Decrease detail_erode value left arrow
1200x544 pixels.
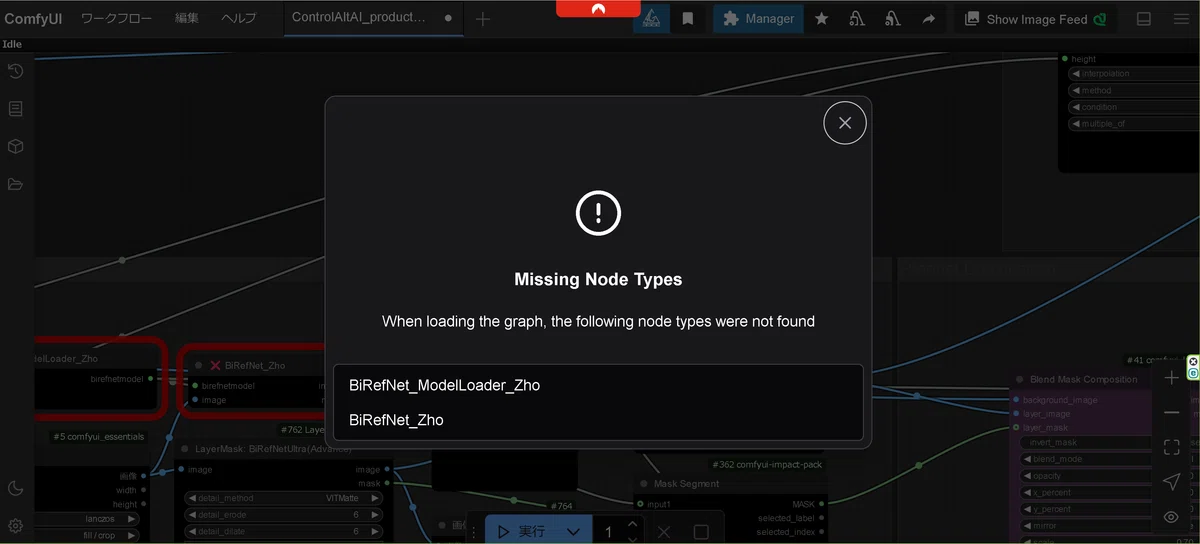click(x=192, y=515)
